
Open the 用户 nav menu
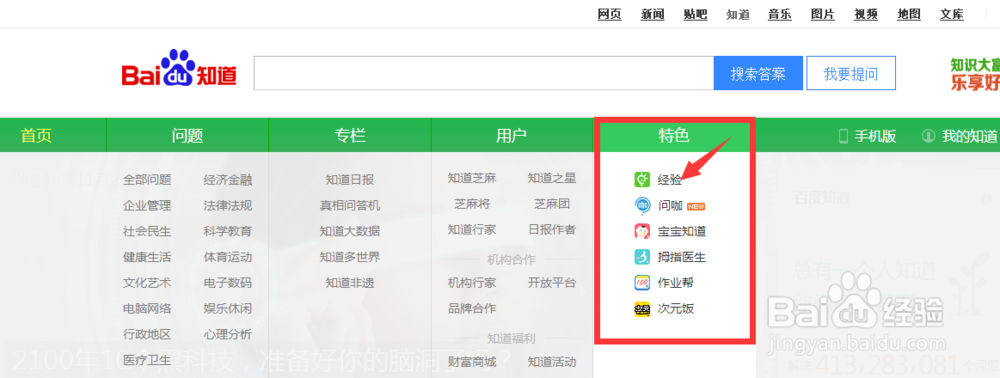pos(511,135)
